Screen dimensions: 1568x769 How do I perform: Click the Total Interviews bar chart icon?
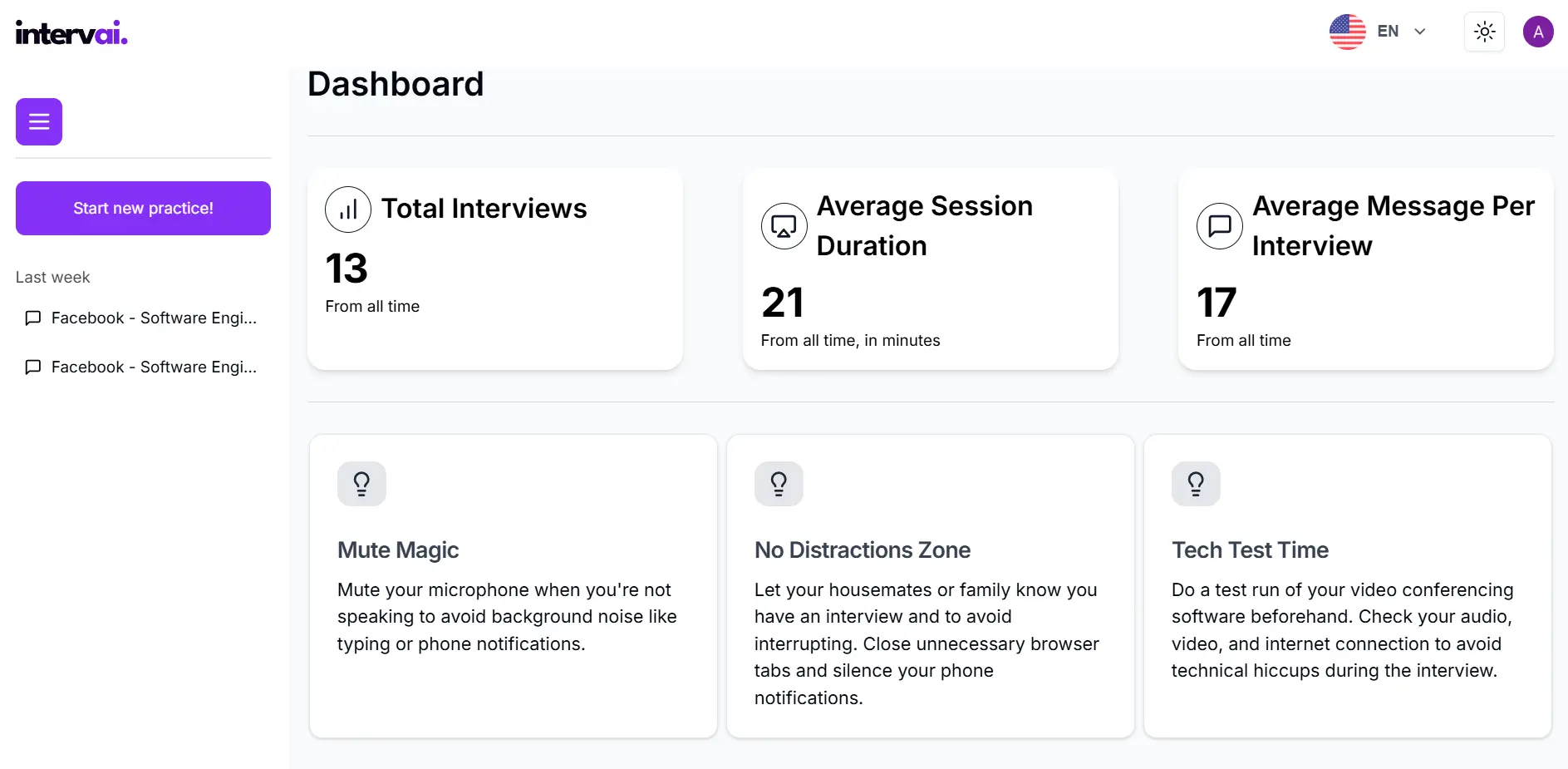point(348,210)
